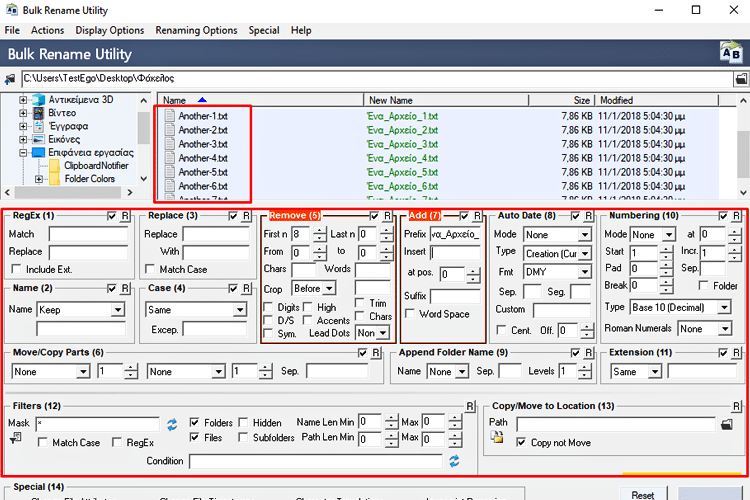Reset Auto Date (8) with R button

589,216
